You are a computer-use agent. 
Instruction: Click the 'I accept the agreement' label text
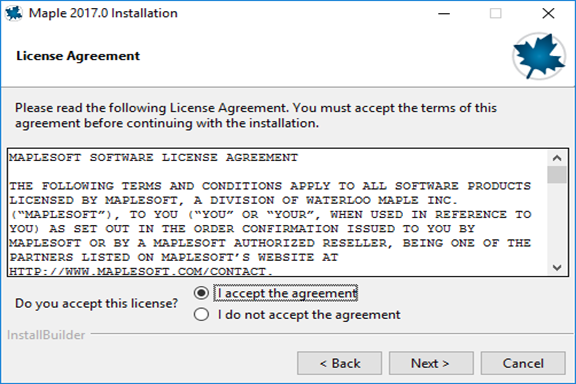(286, 293)
